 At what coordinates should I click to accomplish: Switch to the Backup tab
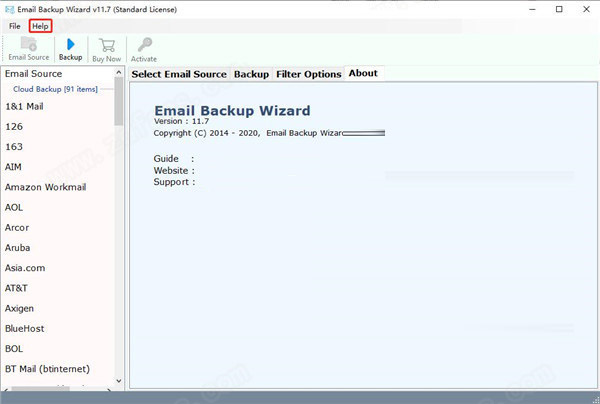(x=251, y=74)
